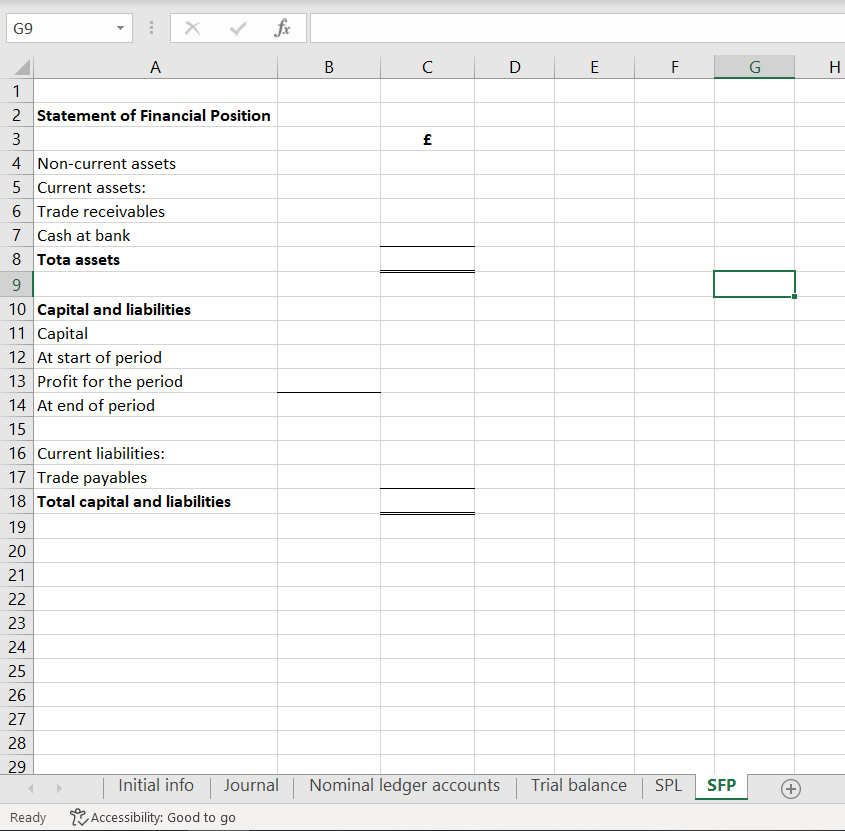Select the 'Cash at bank' cell
The height and width of the screenshot is (831, 845).
[x=155, y=236]
